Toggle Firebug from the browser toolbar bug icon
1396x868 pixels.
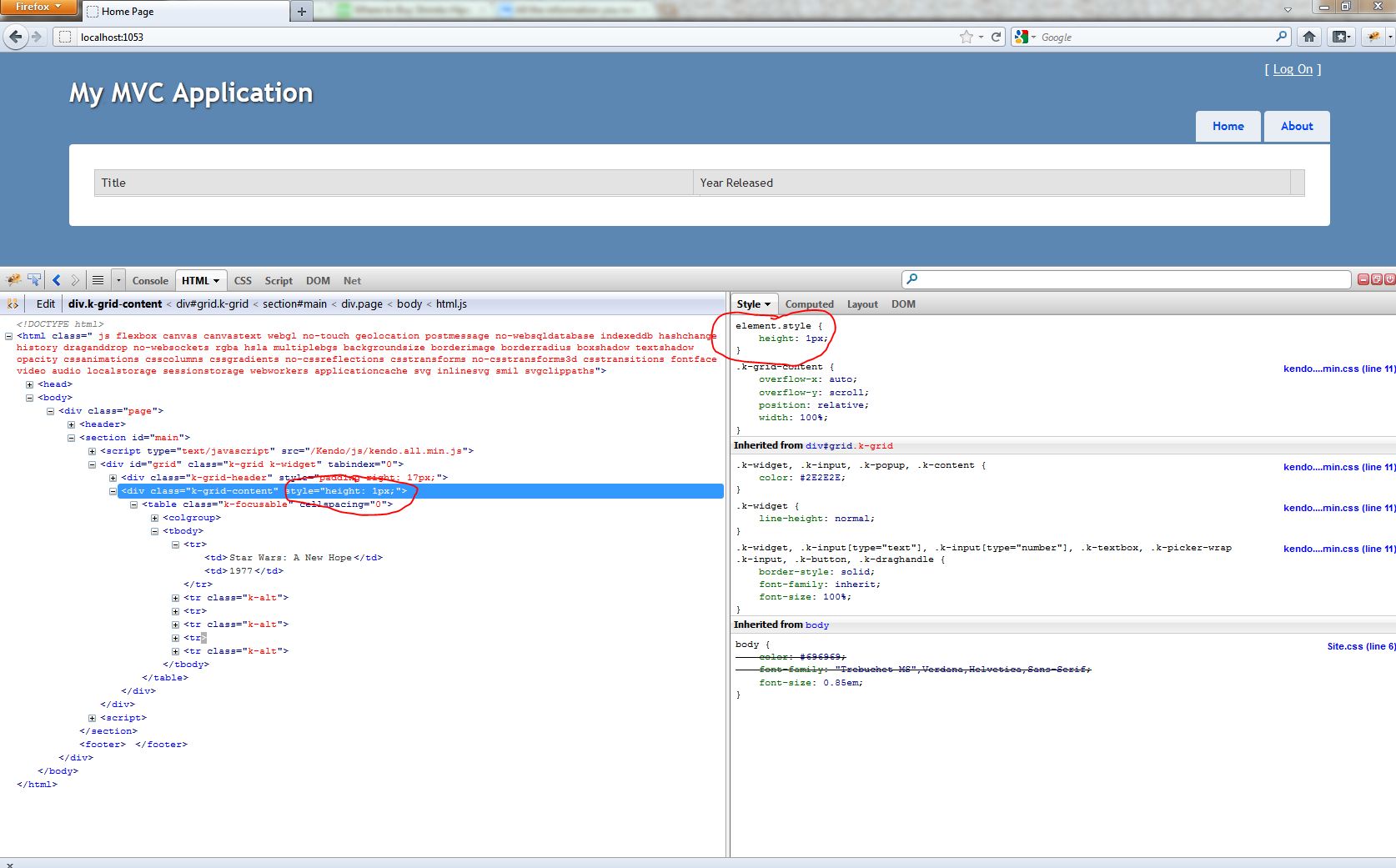(x=1373, y=37)
